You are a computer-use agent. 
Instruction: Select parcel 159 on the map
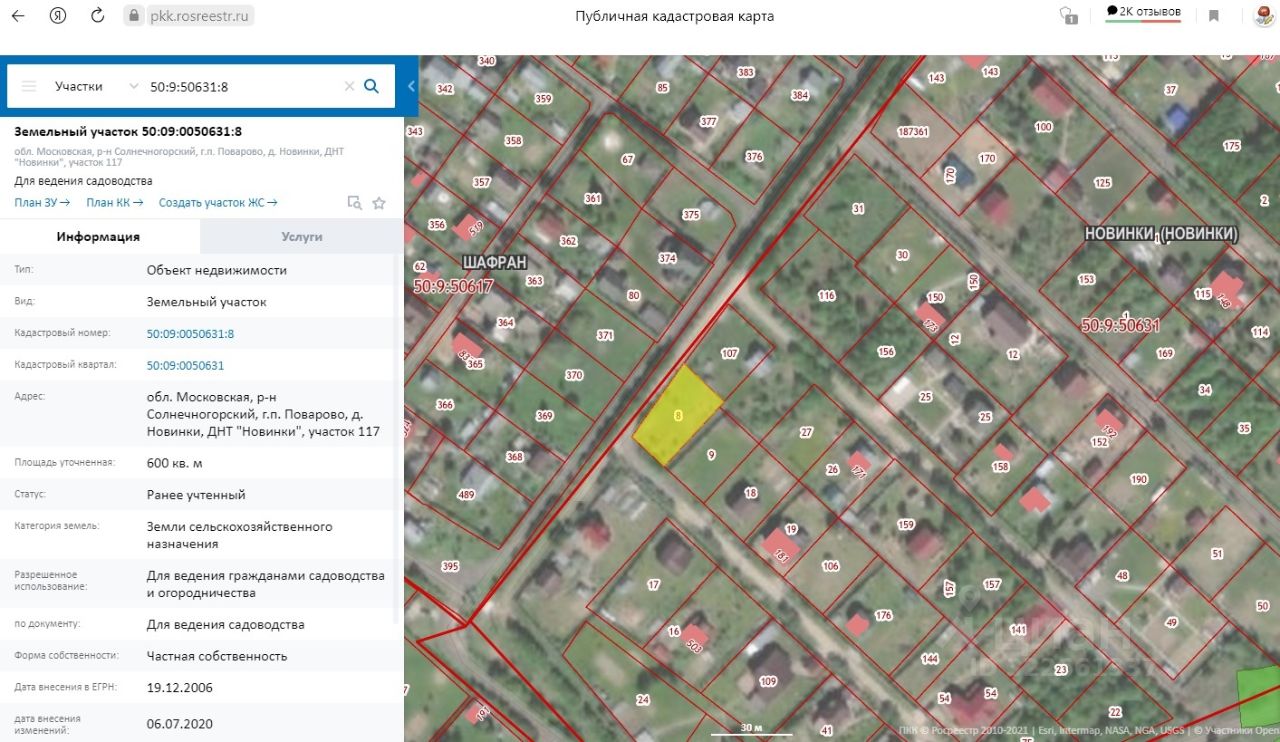tap(906, 524)
